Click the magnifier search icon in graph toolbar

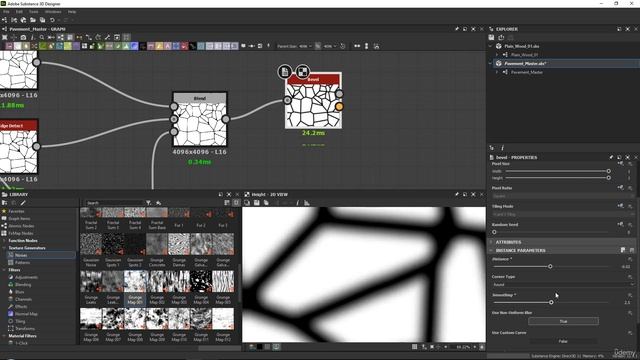[42, 37]
